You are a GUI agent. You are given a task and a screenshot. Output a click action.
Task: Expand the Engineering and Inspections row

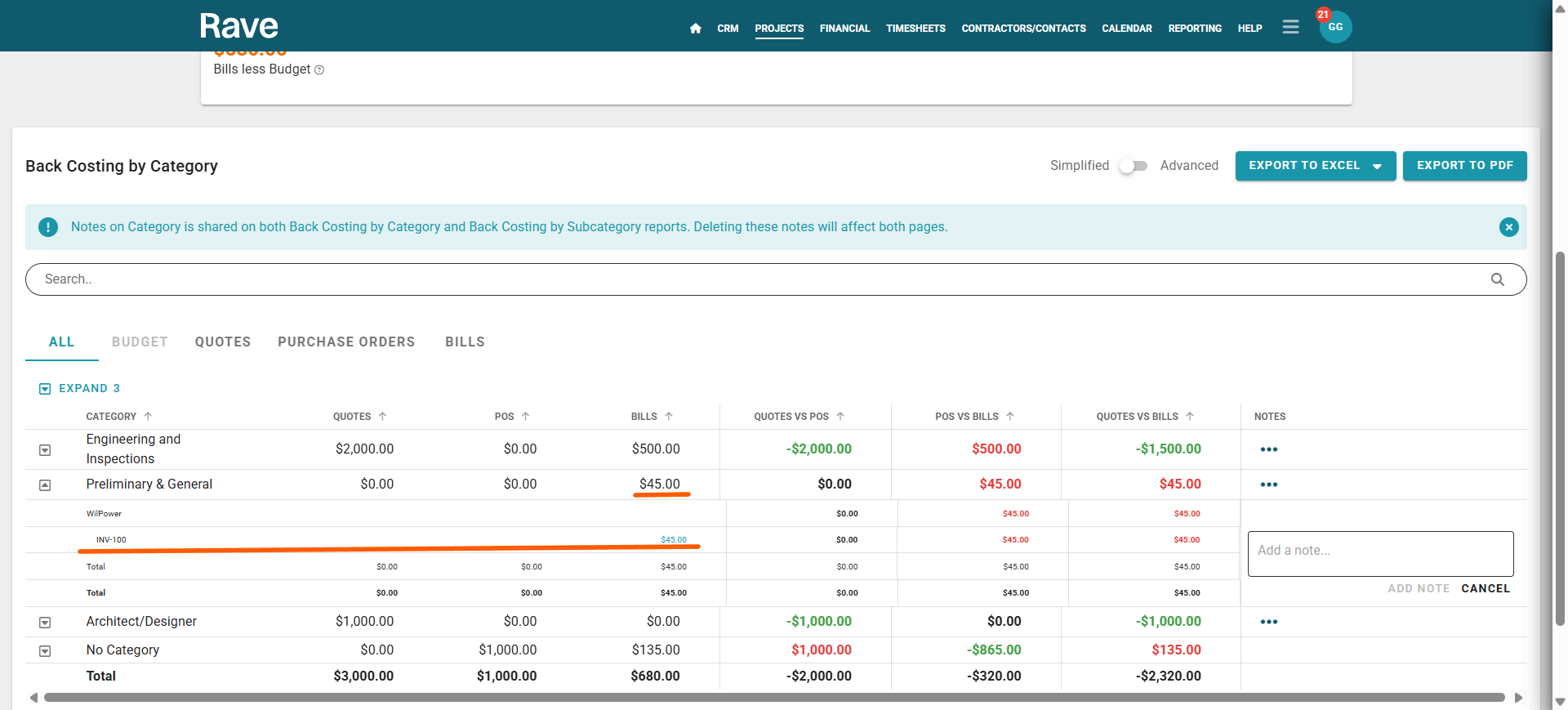click(45, 450)
